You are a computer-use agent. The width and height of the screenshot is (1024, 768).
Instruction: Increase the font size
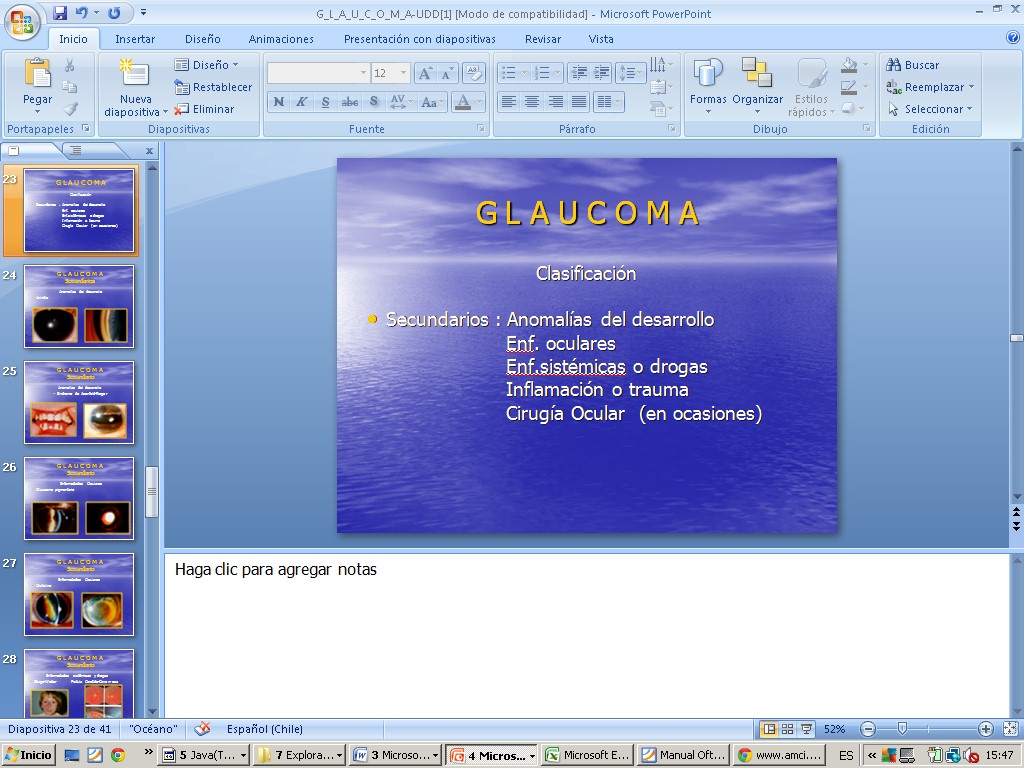click(x=425, y=73)
